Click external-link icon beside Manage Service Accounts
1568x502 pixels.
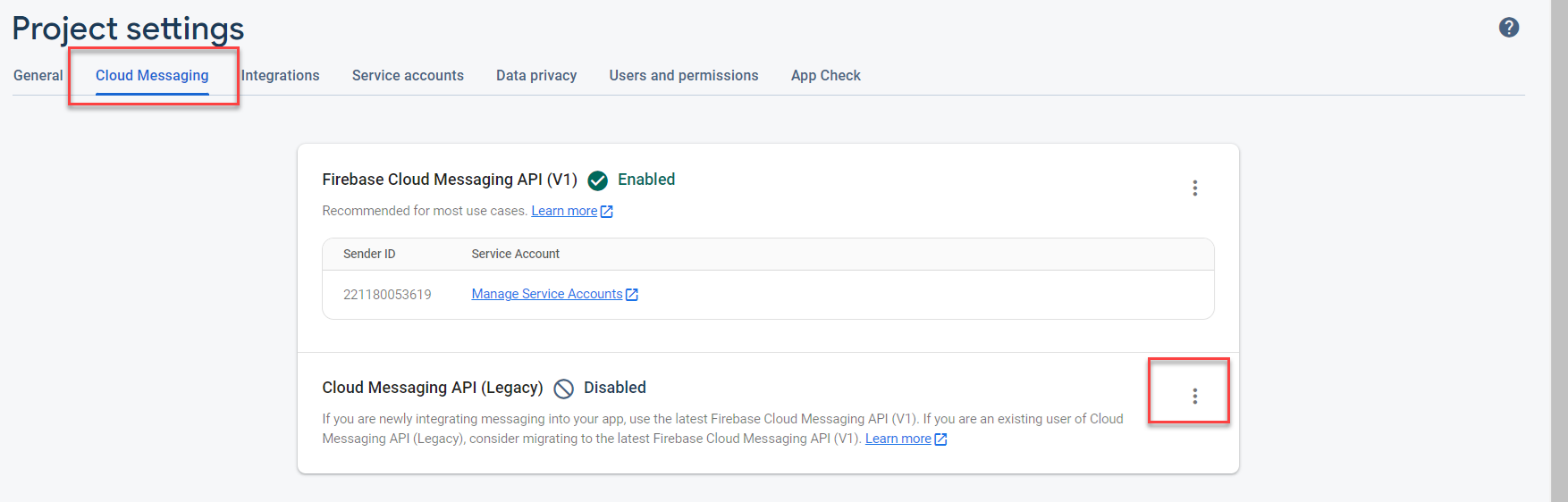[x=632, y=295]
